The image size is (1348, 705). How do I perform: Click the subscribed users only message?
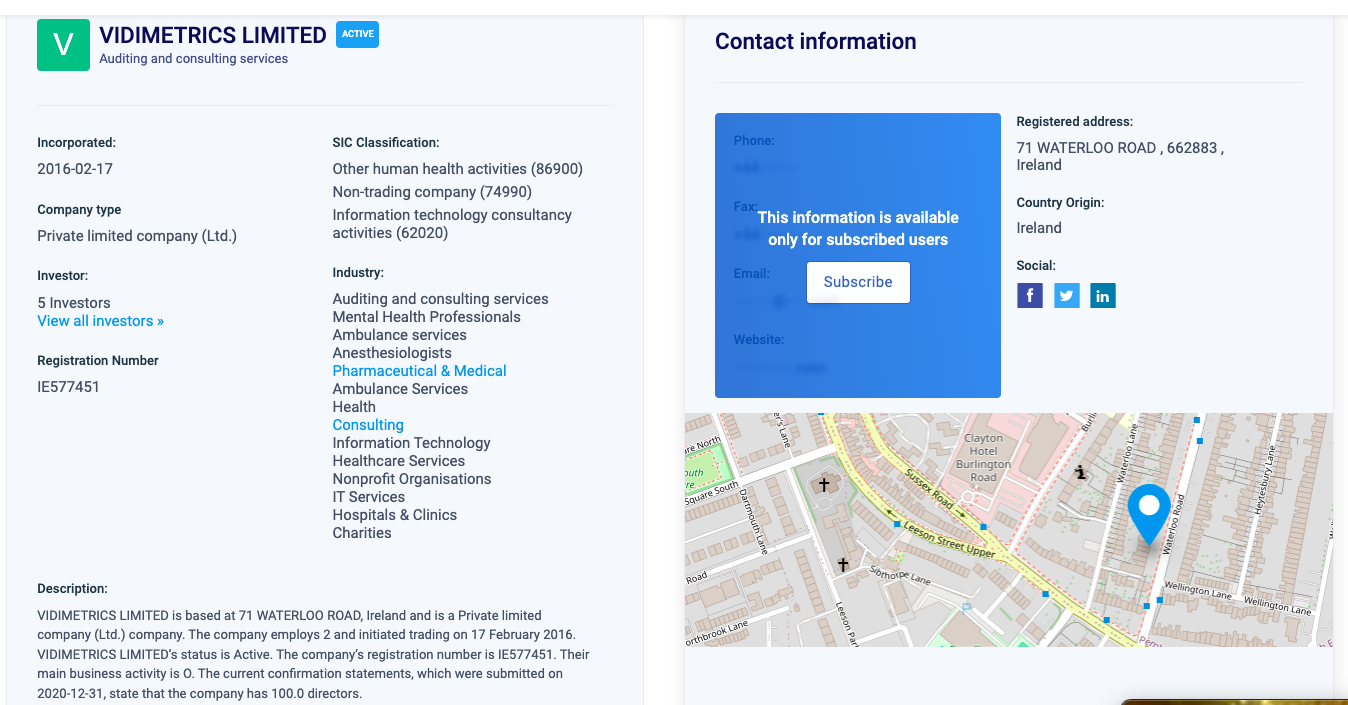[858, 229]
